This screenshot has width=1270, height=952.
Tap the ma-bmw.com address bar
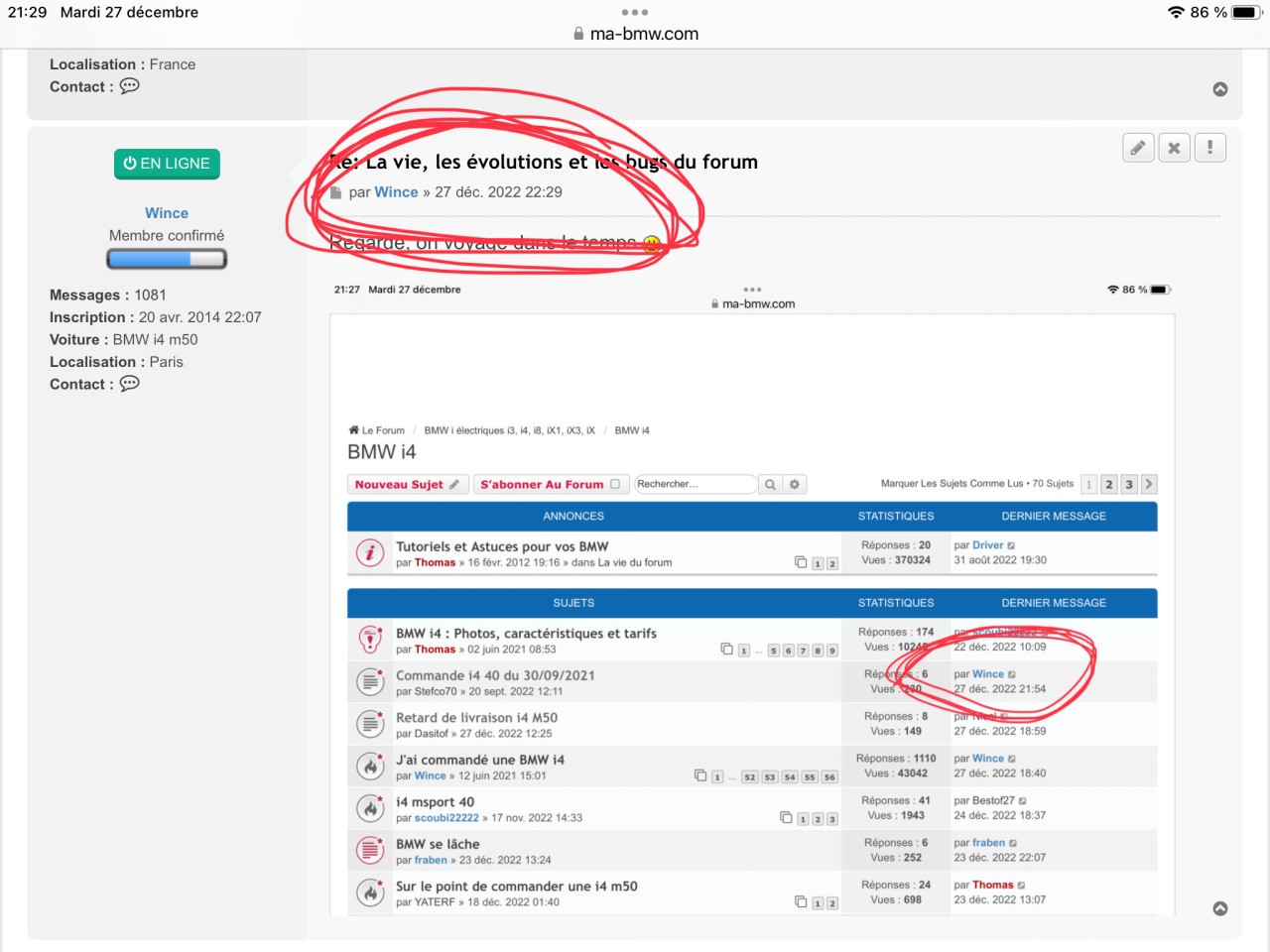click(635, 34)
